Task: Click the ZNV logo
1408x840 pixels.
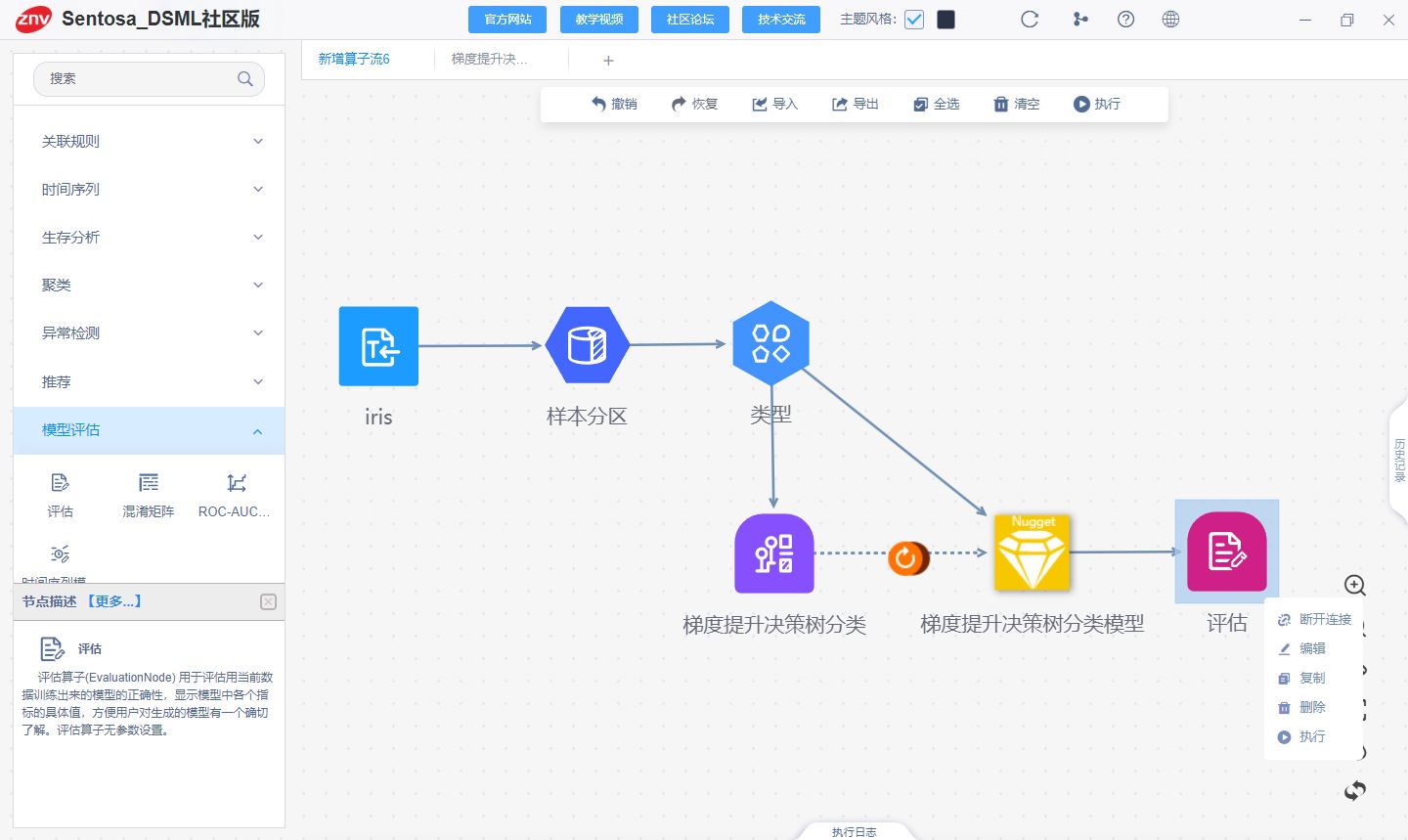Action: pyautogui.click(x=33, y=19)
